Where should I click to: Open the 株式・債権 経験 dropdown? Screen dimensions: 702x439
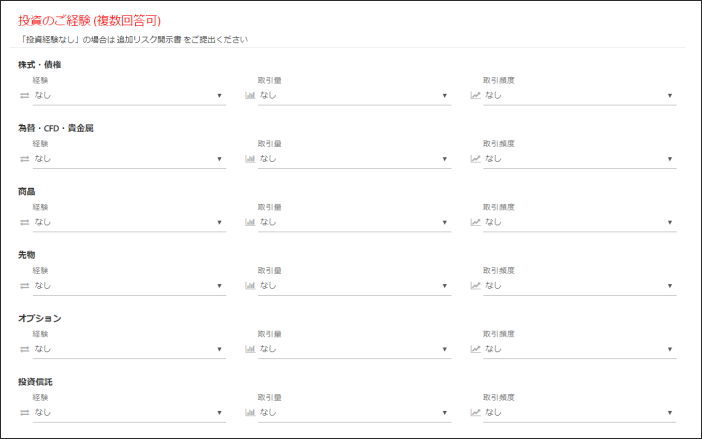(x=129, y=95)
